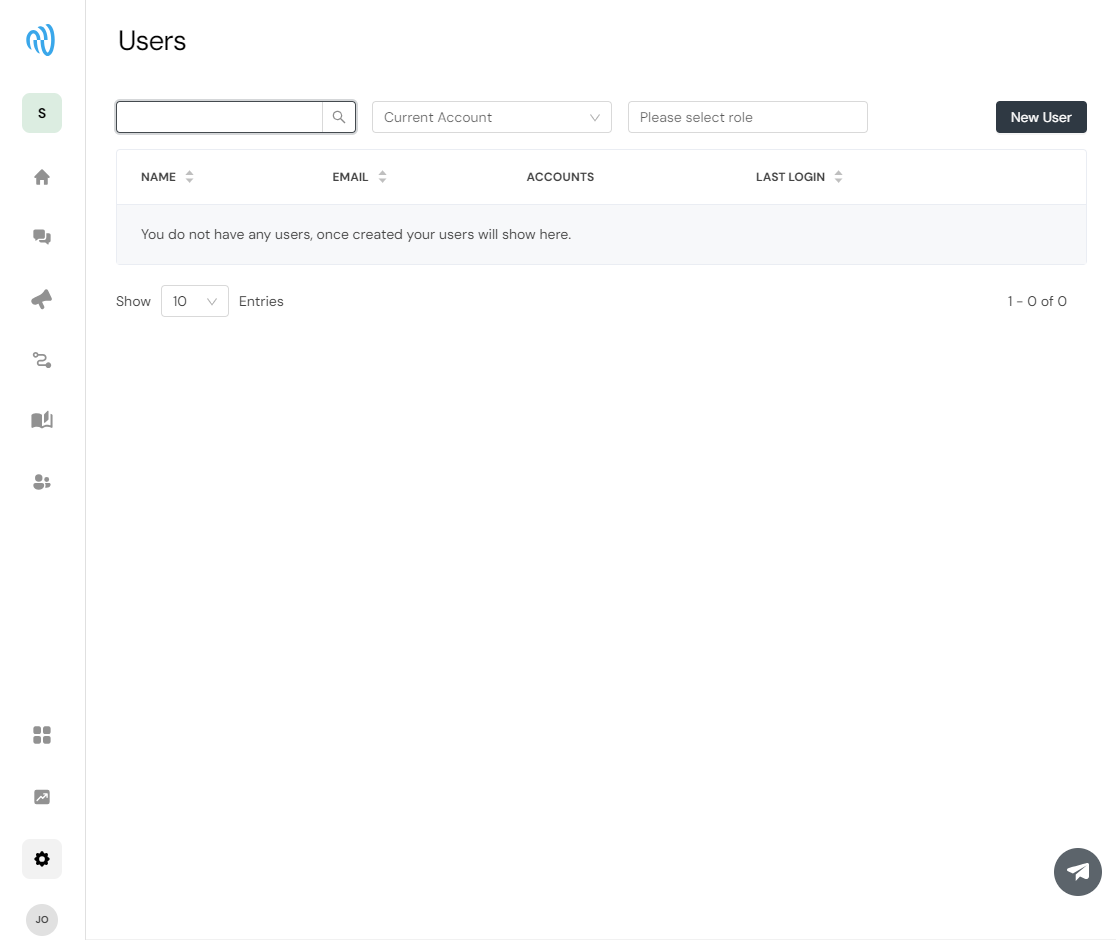Sort users by Last Login column
This screenshot has height=940, width=1116.
(798, 177)
